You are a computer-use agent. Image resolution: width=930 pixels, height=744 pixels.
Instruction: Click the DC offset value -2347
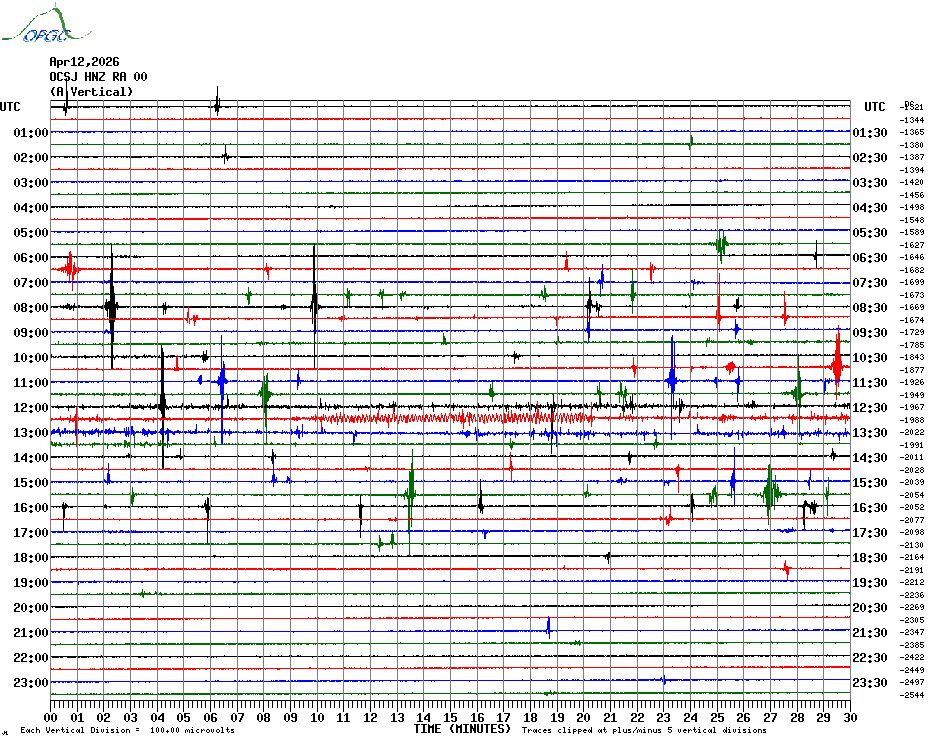click(x=912, y=632)
